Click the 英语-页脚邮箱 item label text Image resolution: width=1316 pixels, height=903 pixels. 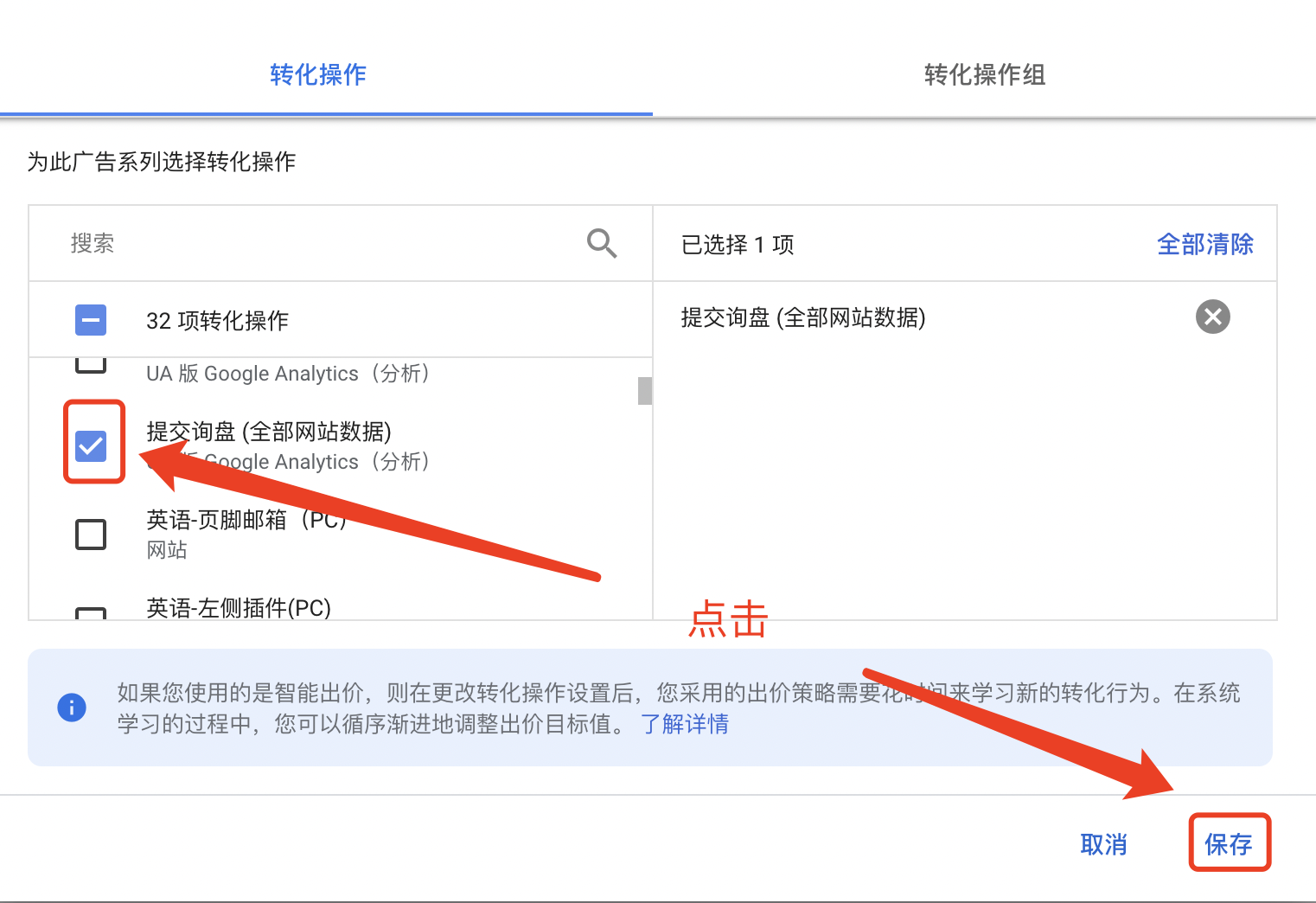pyautogui.click(x=246, y=520)
